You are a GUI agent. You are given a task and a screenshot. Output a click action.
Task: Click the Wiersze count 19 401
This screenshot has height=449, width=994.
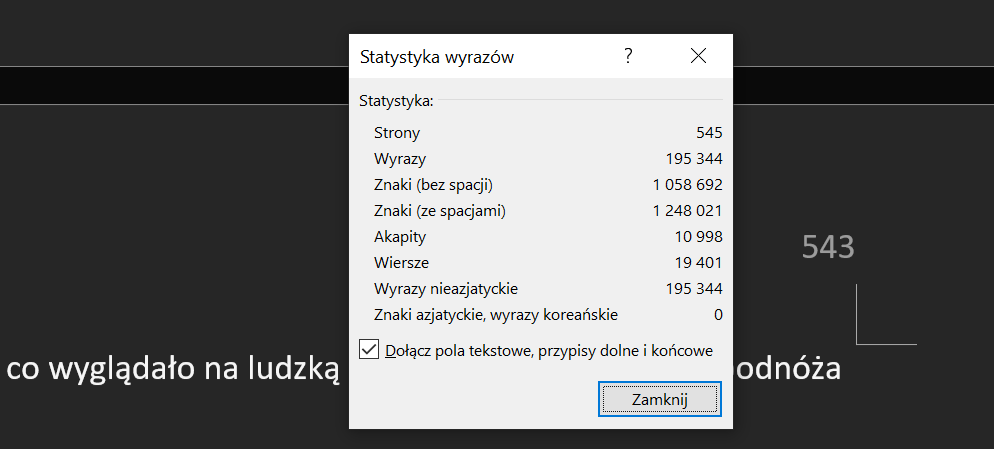tap(697, 262)
